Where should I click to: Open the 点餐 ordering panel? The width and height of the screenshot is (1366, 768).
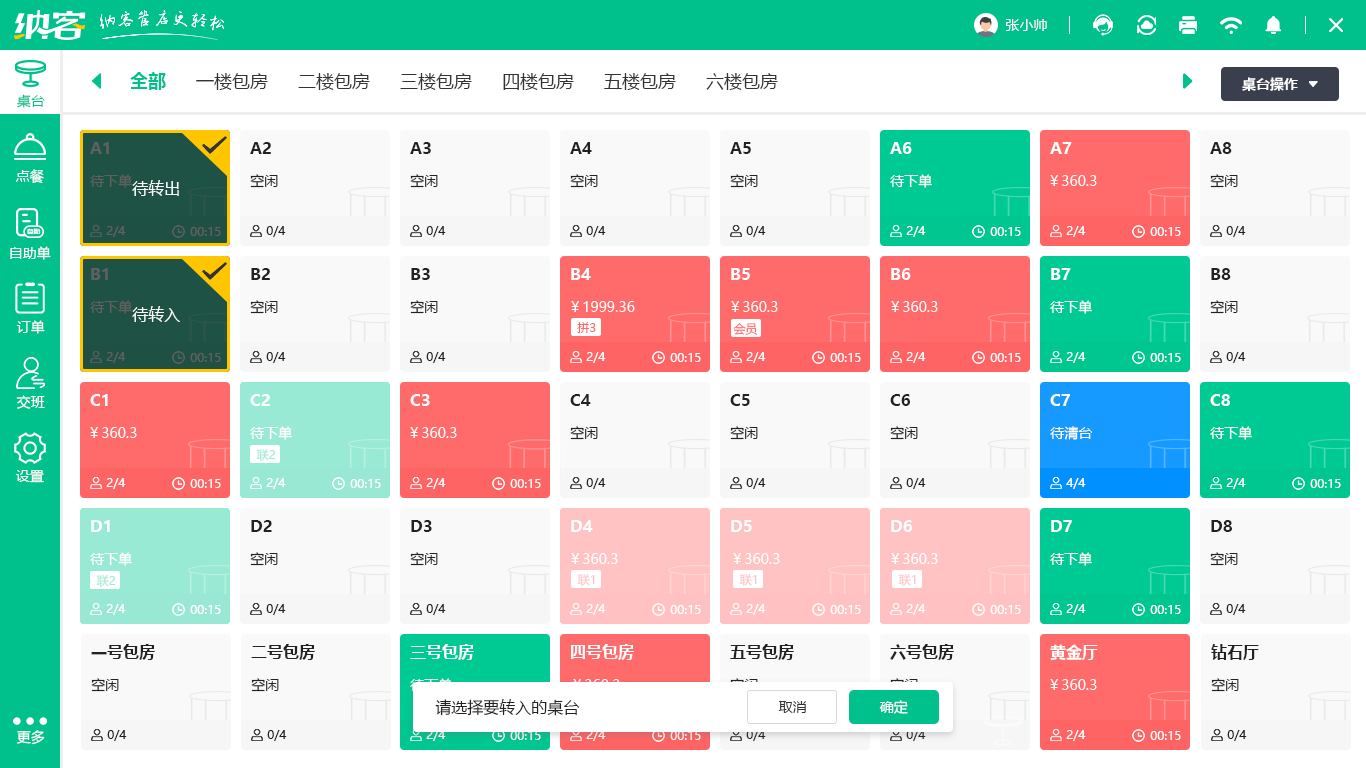point(30,158)
